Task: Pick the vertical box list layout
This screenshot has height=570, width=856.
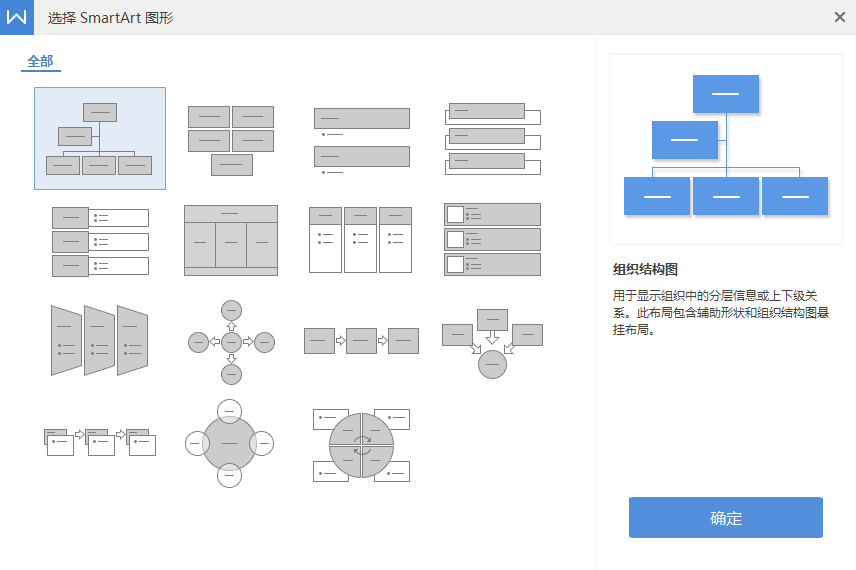Action: [x=492, y=139]
